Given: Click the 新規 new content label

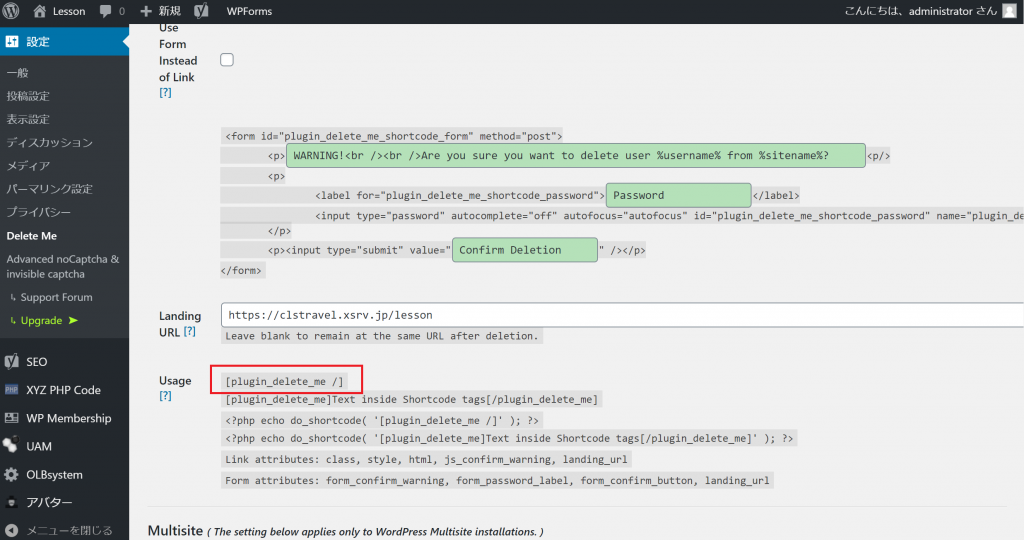Looking at the screenshot, I should tap(170, 11).
